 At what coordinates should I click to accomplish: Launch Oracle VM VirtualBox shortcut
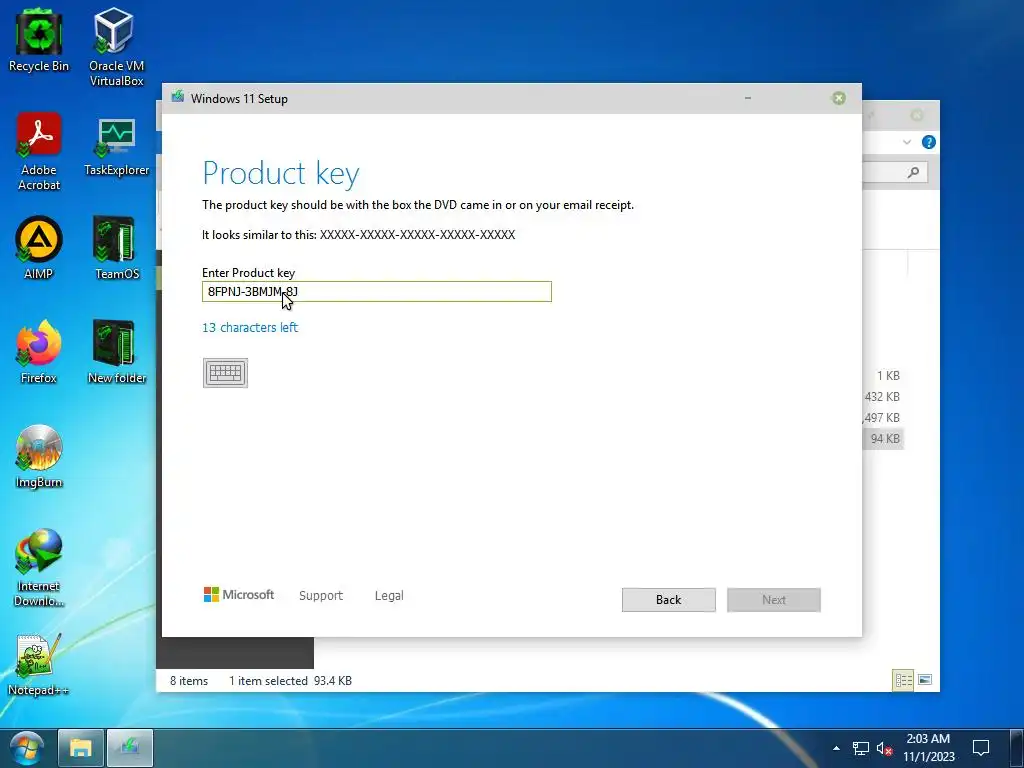[116, 47]
